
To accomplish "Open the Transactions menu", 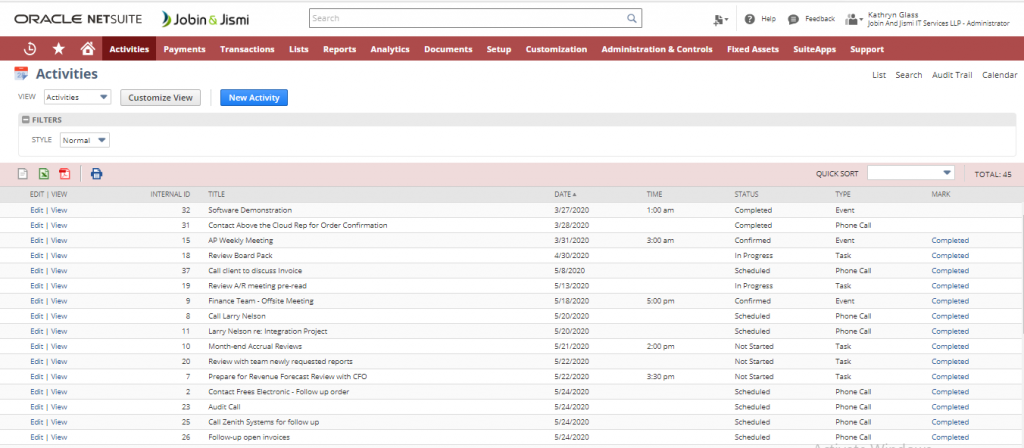I will [x=247, y=49].
